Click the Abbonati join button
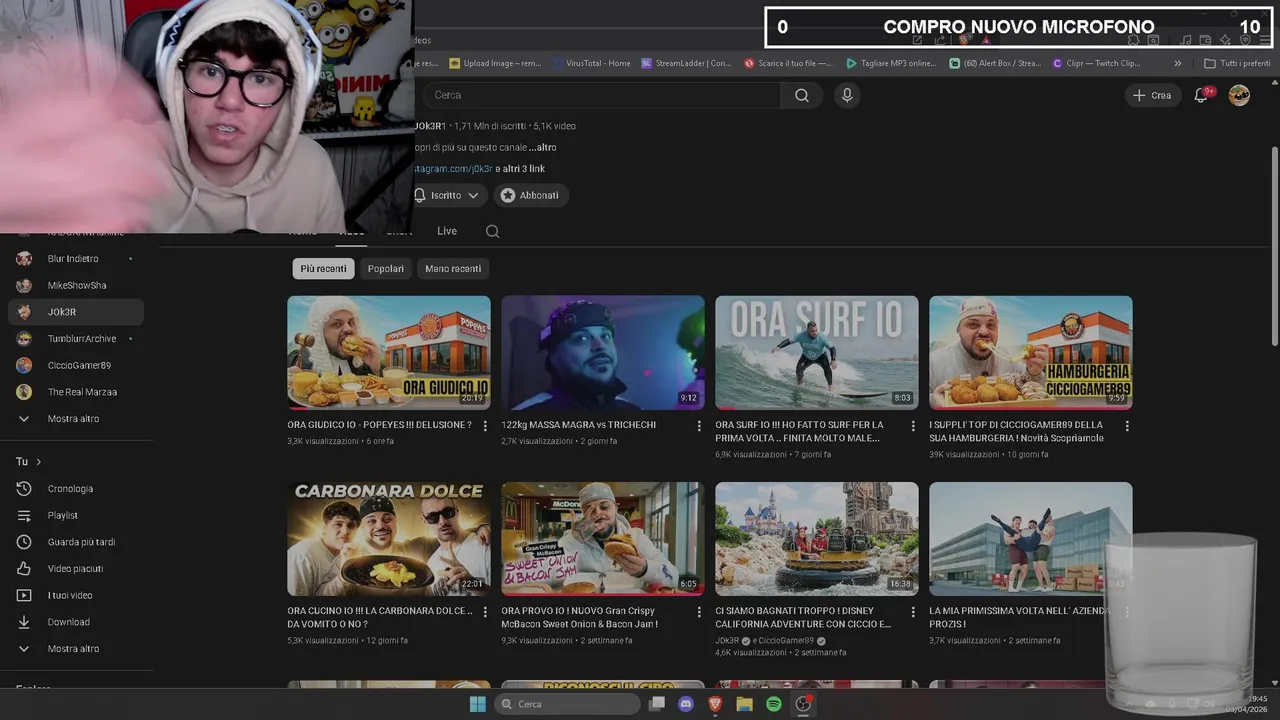 530,195
